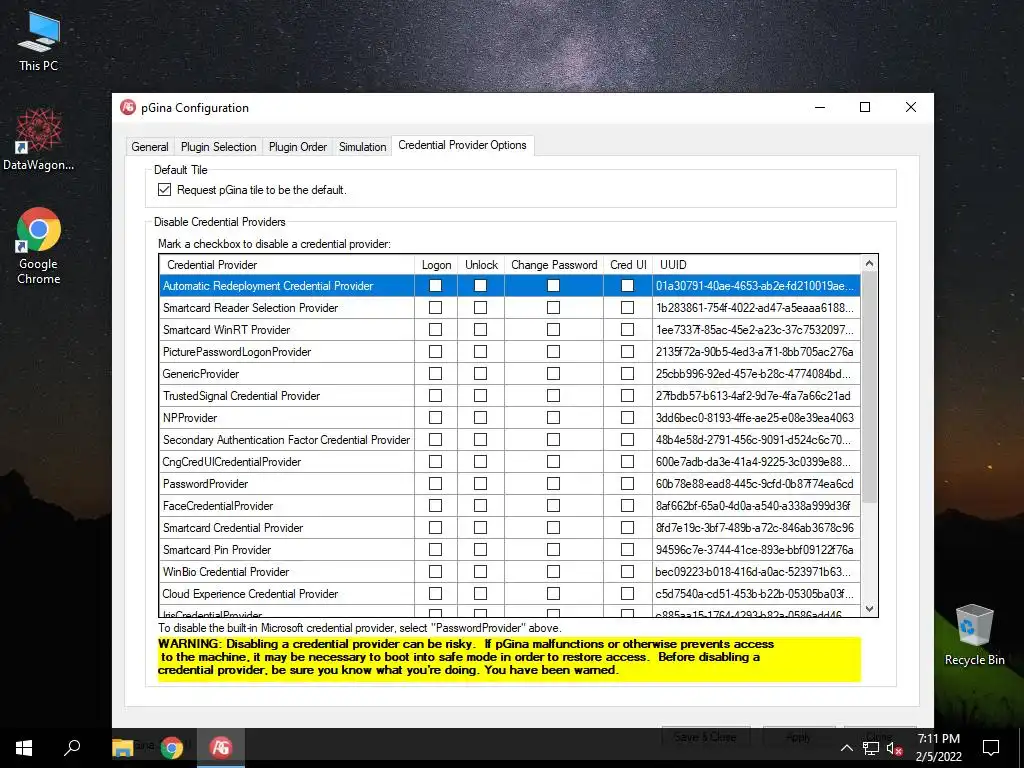The height and width of the screenshot is (768, 1024).
Task: Launch Google Chrome desktop shortcut
Action: tap(39, 246)
